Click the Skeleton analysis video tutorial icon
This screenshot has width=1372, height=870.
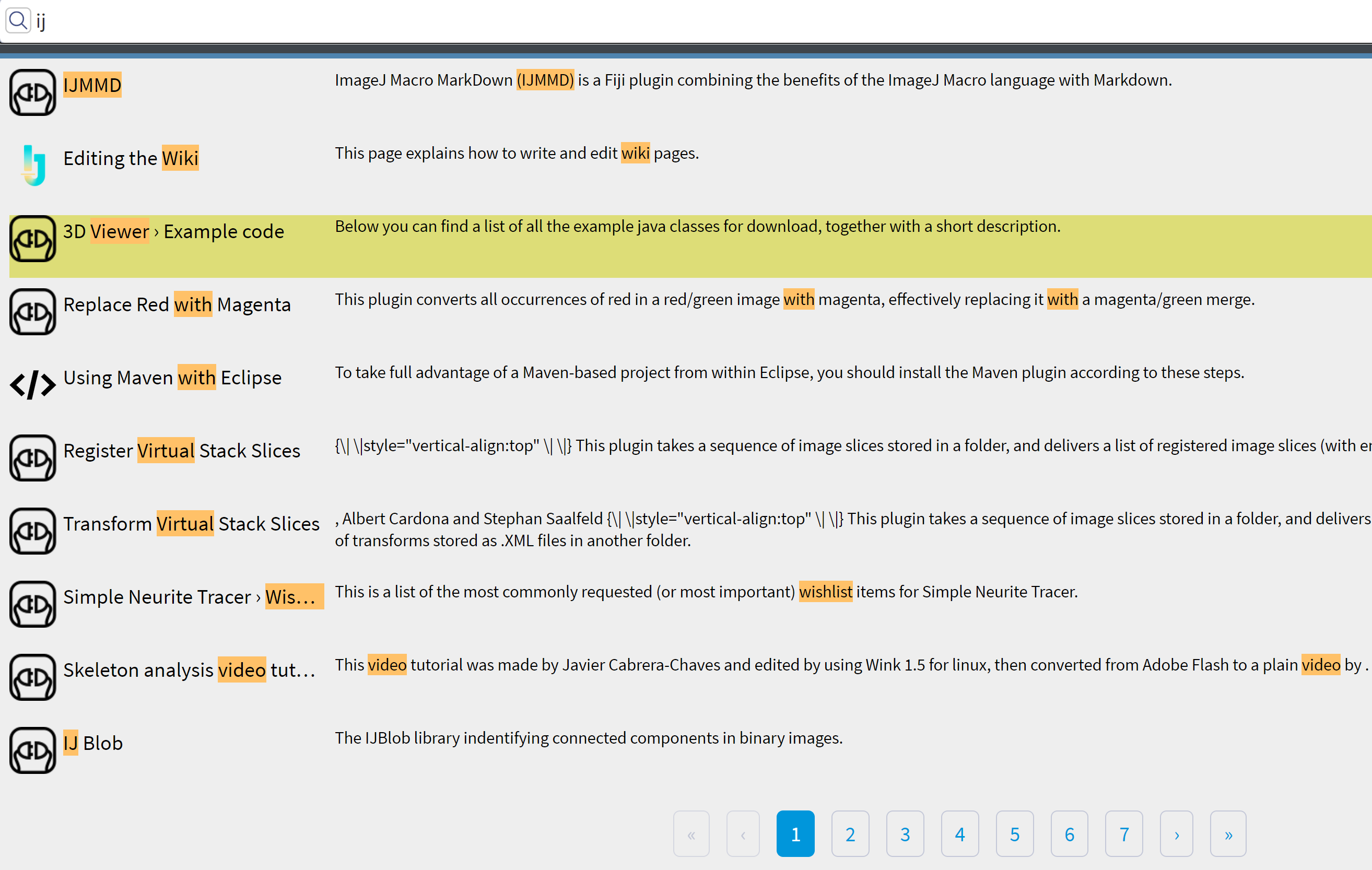pyautogui.click(x=32, y=677)
